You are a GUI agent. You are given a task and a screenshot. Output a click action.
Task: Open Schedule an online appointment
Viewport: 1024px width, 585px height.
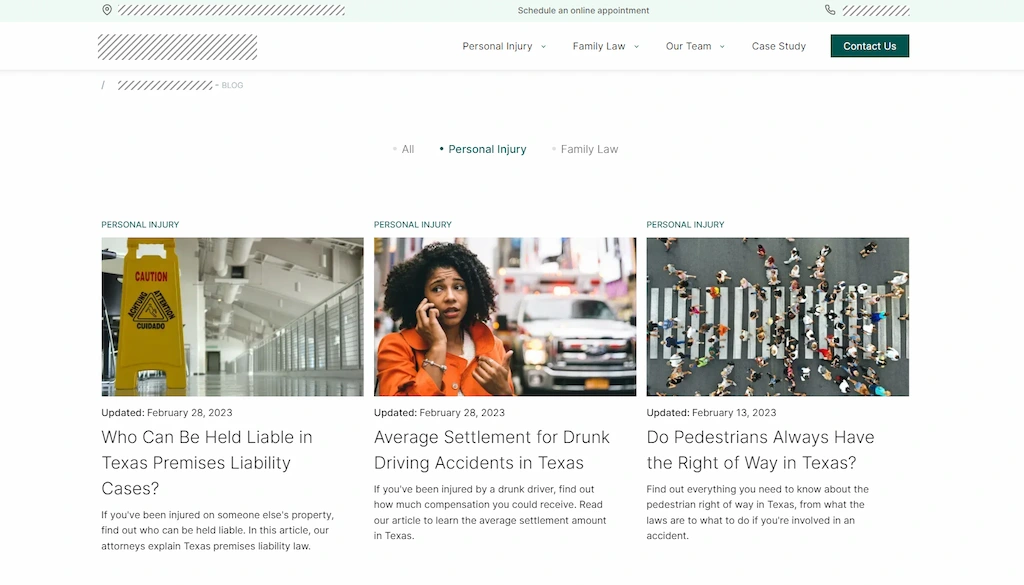[583, 10]
